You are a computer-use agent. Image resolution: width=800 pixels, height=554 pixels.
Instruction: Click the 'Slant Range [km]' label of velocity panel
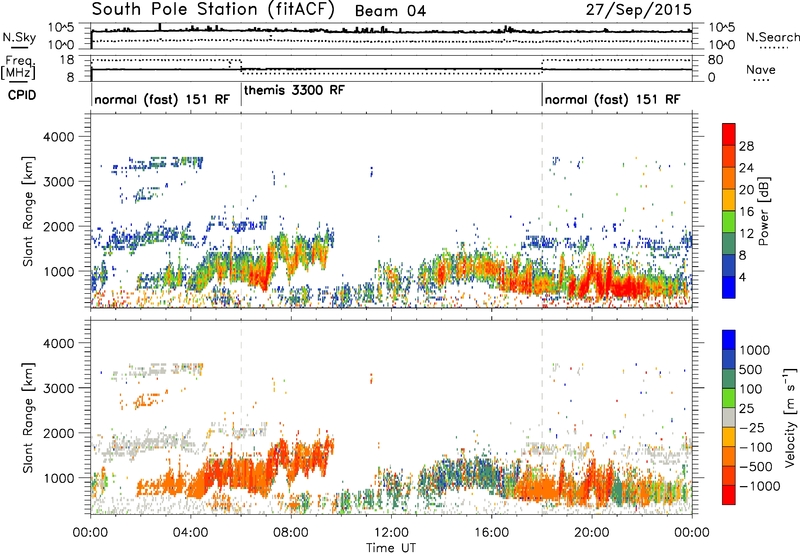point(28,418)
